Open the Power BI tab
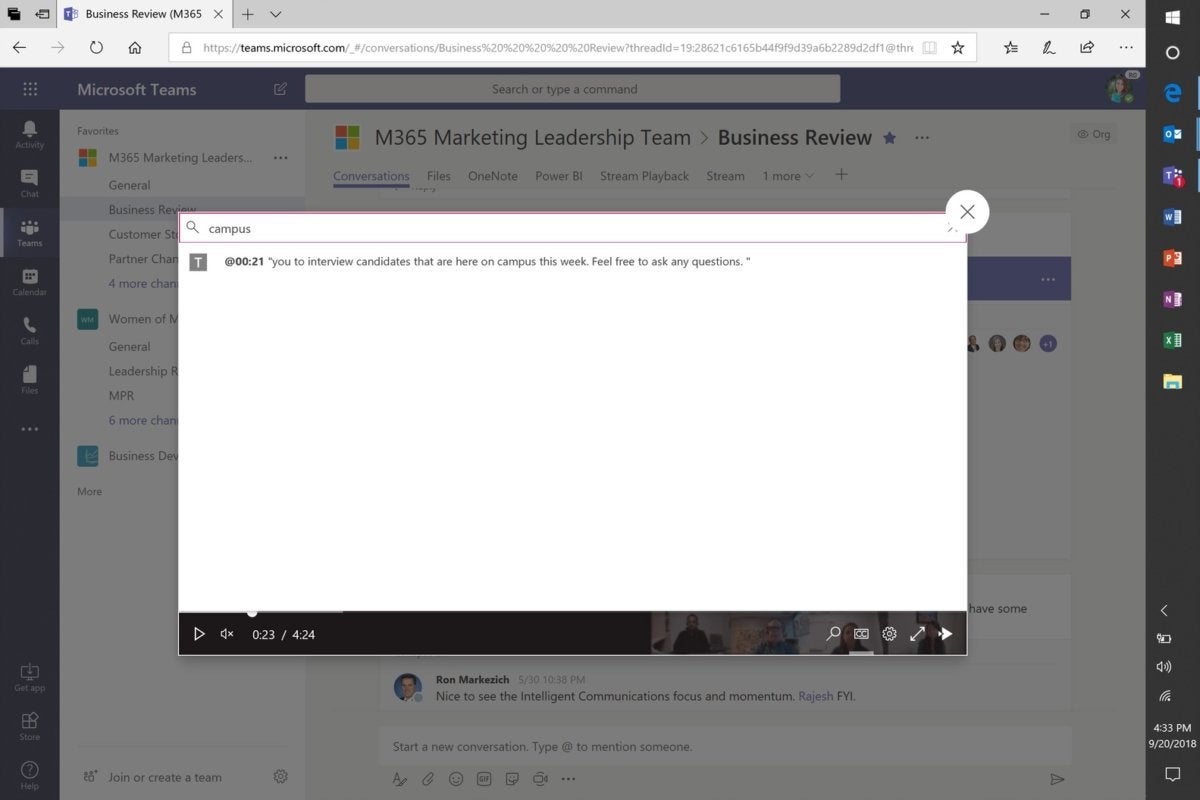1200x800 pixels. click(x=559, y=176)
